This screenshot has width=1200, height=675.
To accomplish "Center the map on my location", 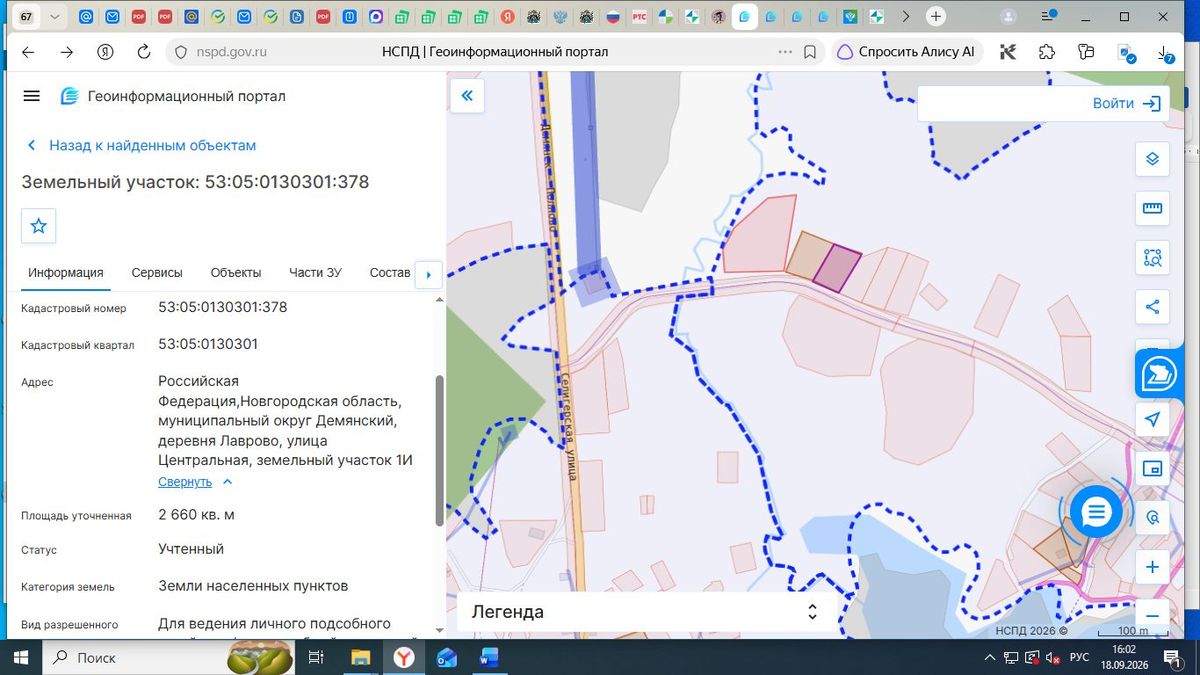I will [x=1152, y=419].
